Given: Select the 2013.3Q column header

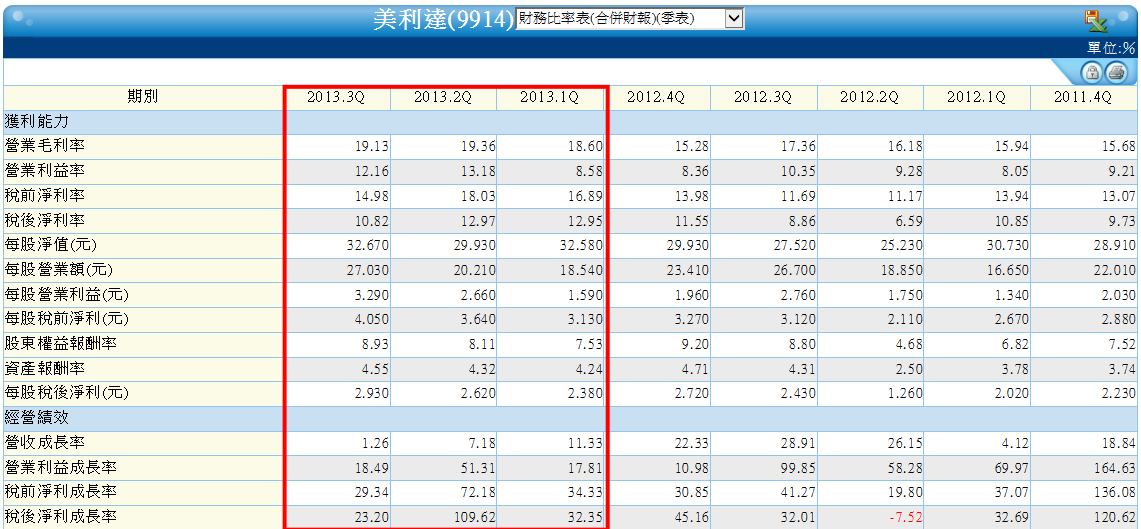Looking at the screenshot, I should (335, 98).
